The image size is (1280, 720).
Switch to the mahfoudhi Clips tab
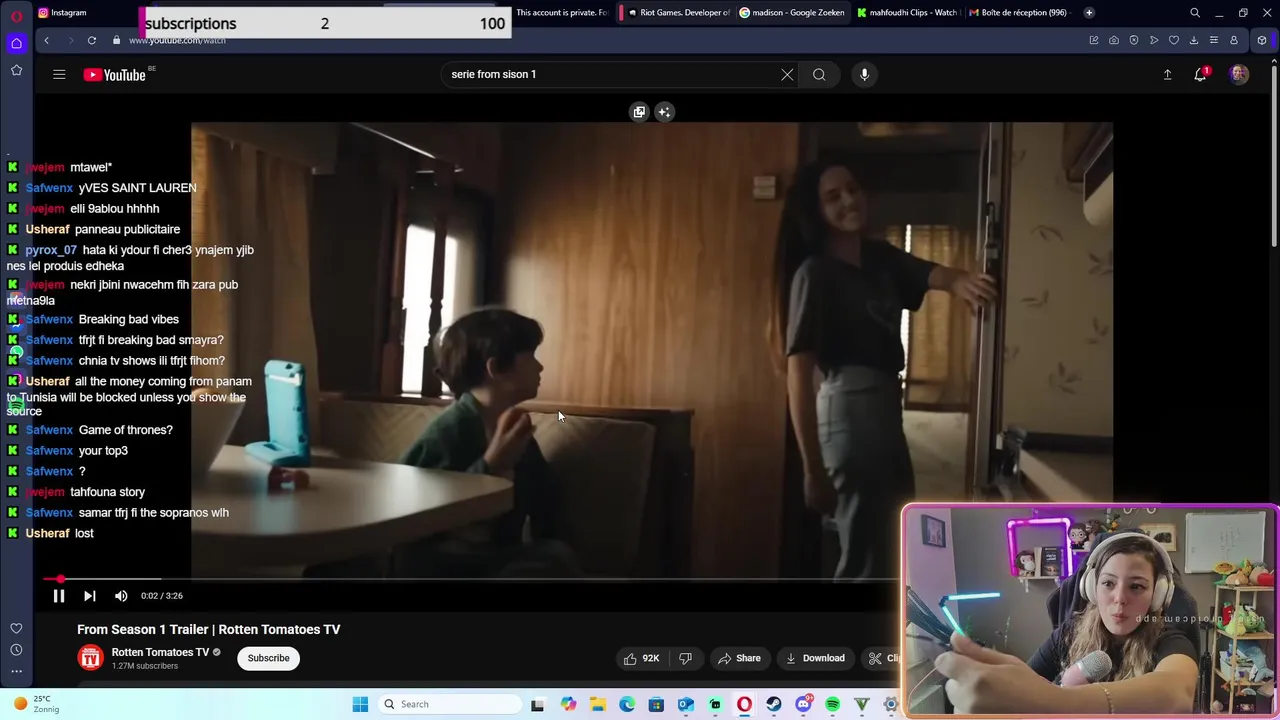click(908, 13)
